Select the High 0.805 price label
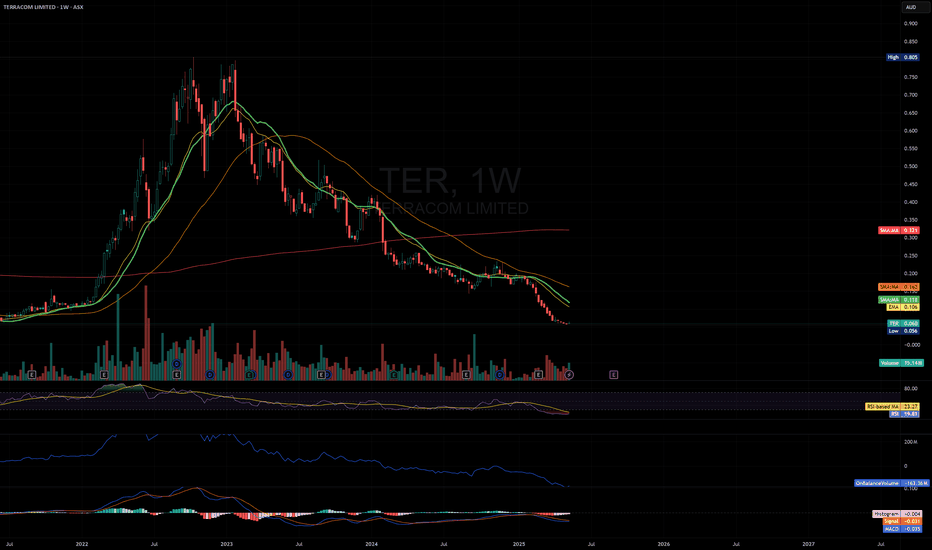The image size is (932, 550). (902, 57)
